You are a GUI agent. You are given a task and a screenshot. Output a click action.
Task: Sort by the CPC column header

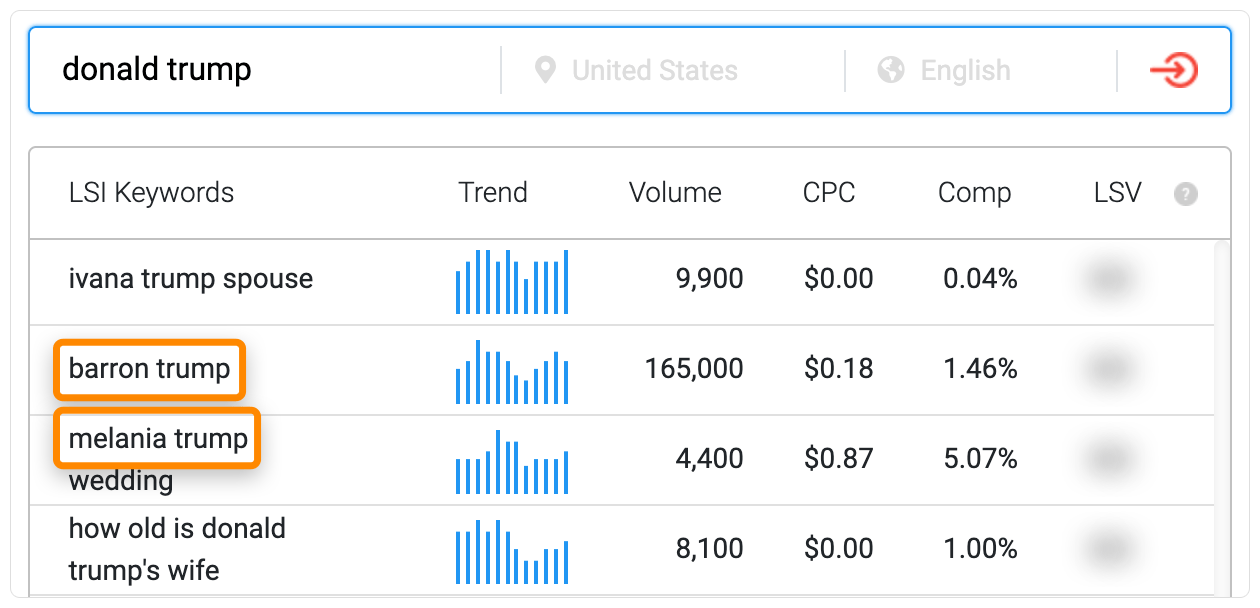(x=829, y=193)
